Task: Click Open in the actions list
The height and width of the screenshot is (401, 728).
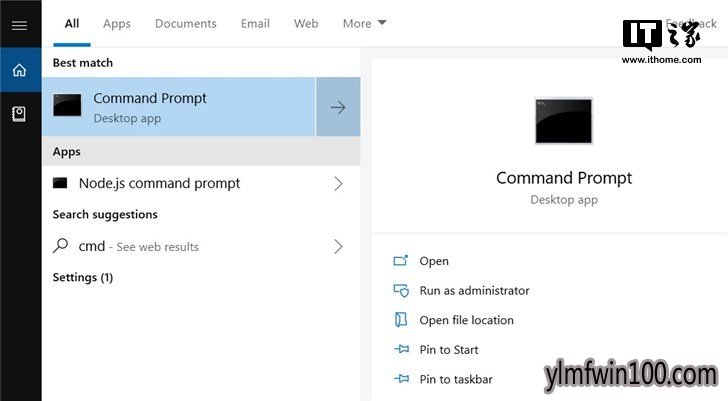Action: [x=434, y=261]
